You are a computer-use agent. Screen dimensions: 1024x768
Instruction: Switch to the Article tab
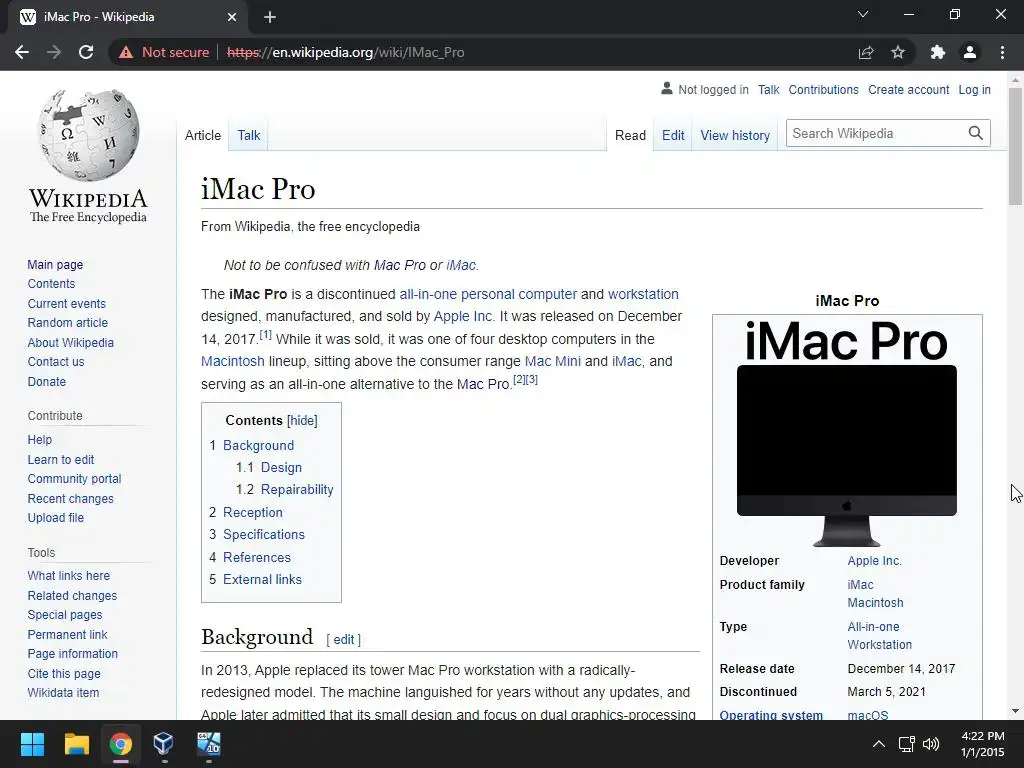click(x=203, y=135)
